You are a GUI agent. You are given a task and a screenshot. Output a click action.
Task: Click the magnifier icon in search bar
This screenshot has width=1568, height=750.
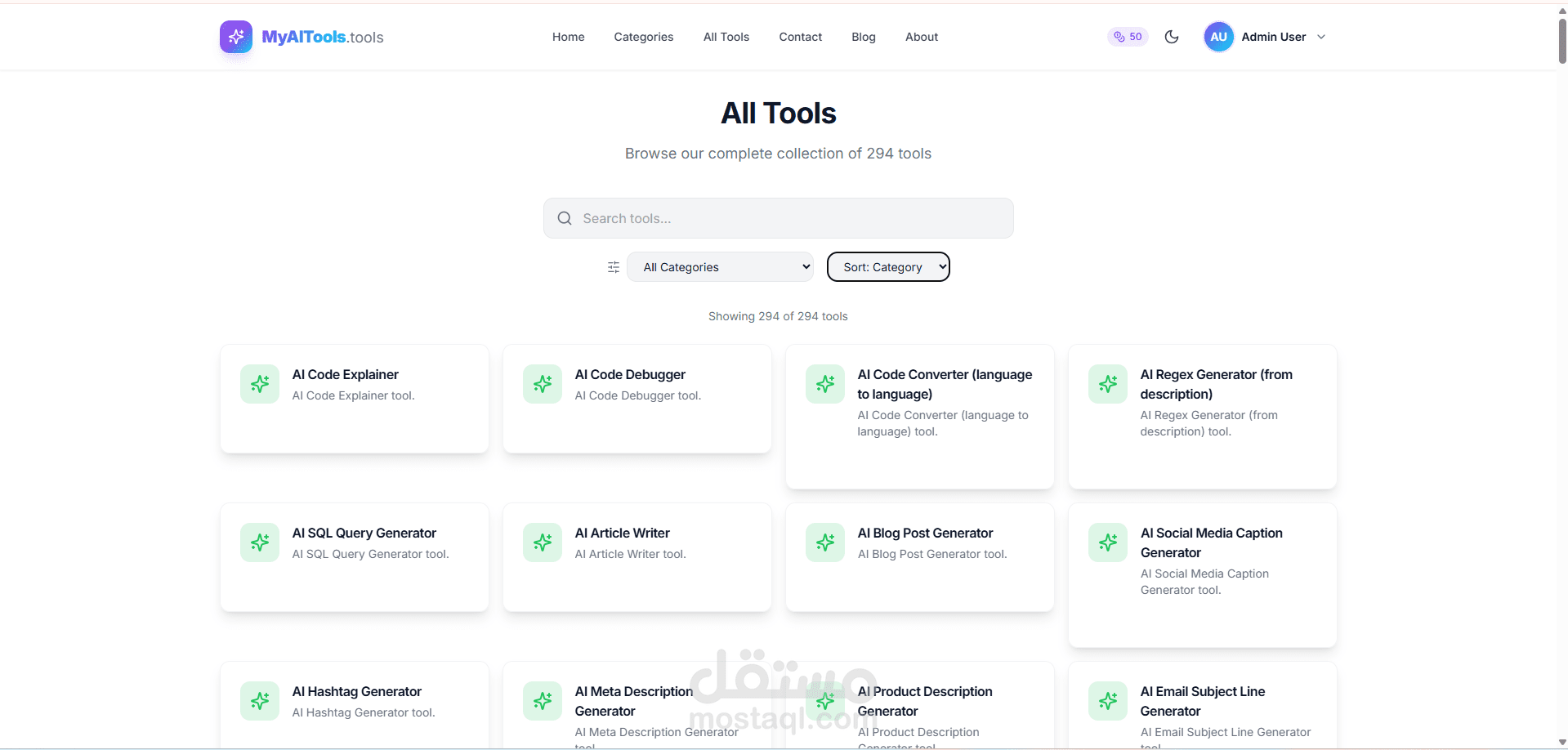tap(564, 218)
